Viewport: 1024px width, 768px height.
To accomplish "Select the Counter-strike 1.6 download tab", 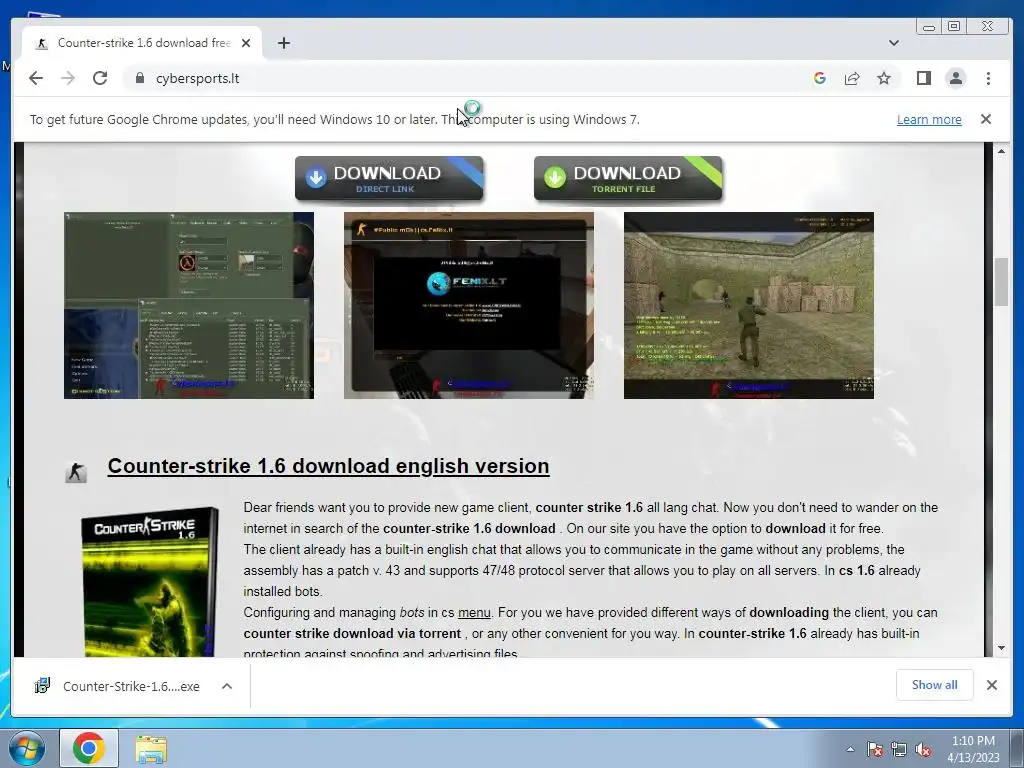I will tap(142, 43).
